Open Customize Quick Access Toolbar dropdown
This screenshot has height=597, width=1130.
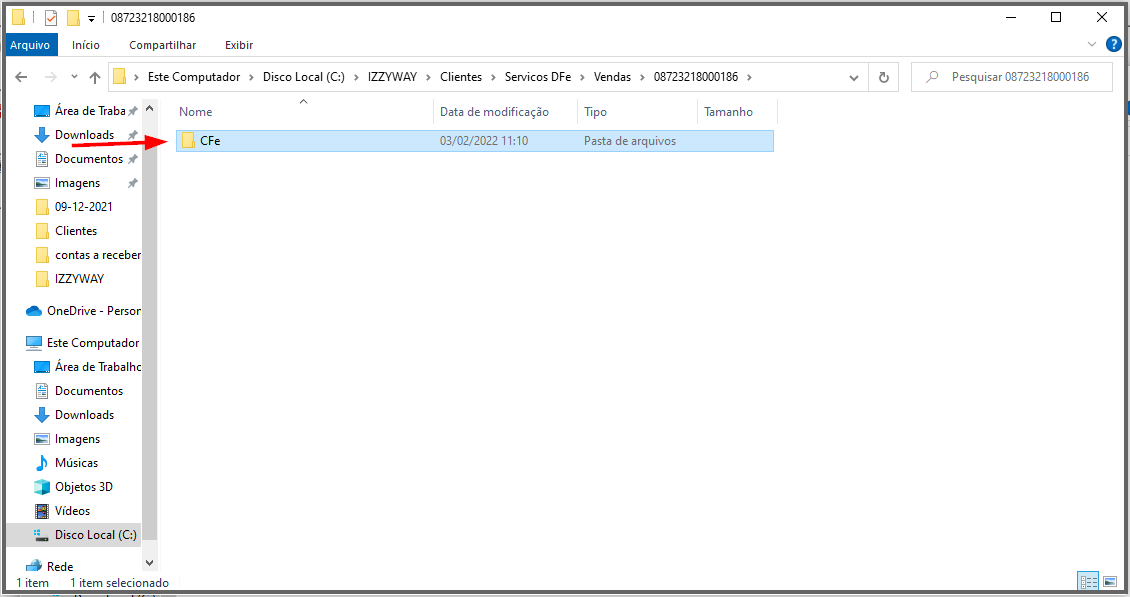(92, 18)
